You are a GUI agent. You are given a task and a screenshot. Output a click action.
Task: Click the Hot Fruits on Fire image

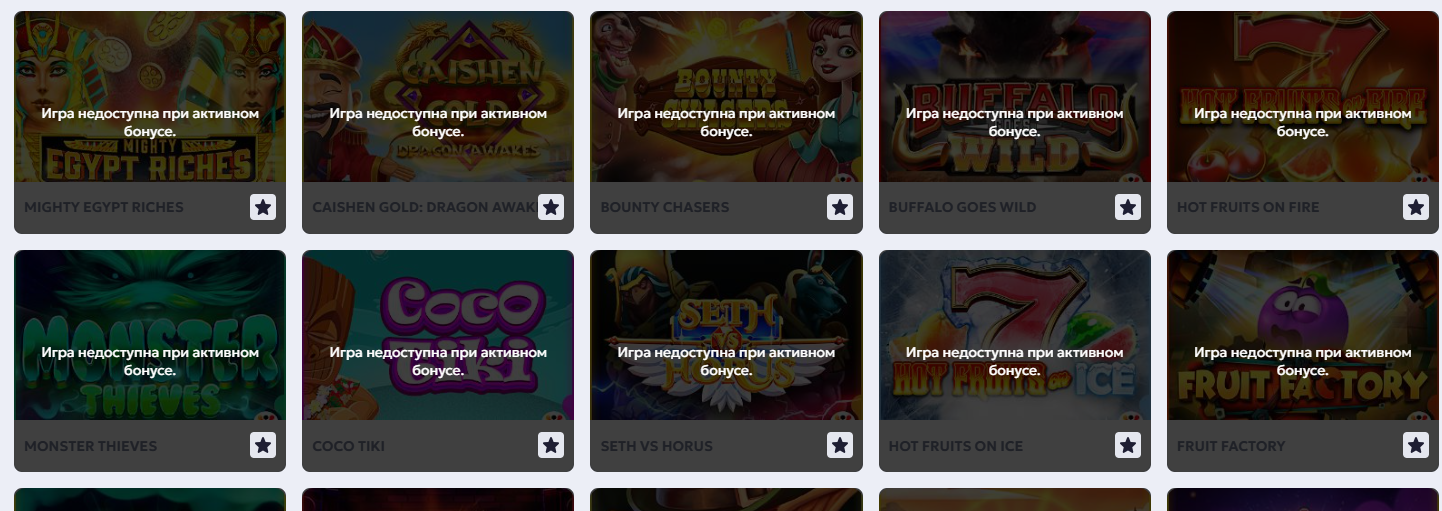tap(1303, 97)
